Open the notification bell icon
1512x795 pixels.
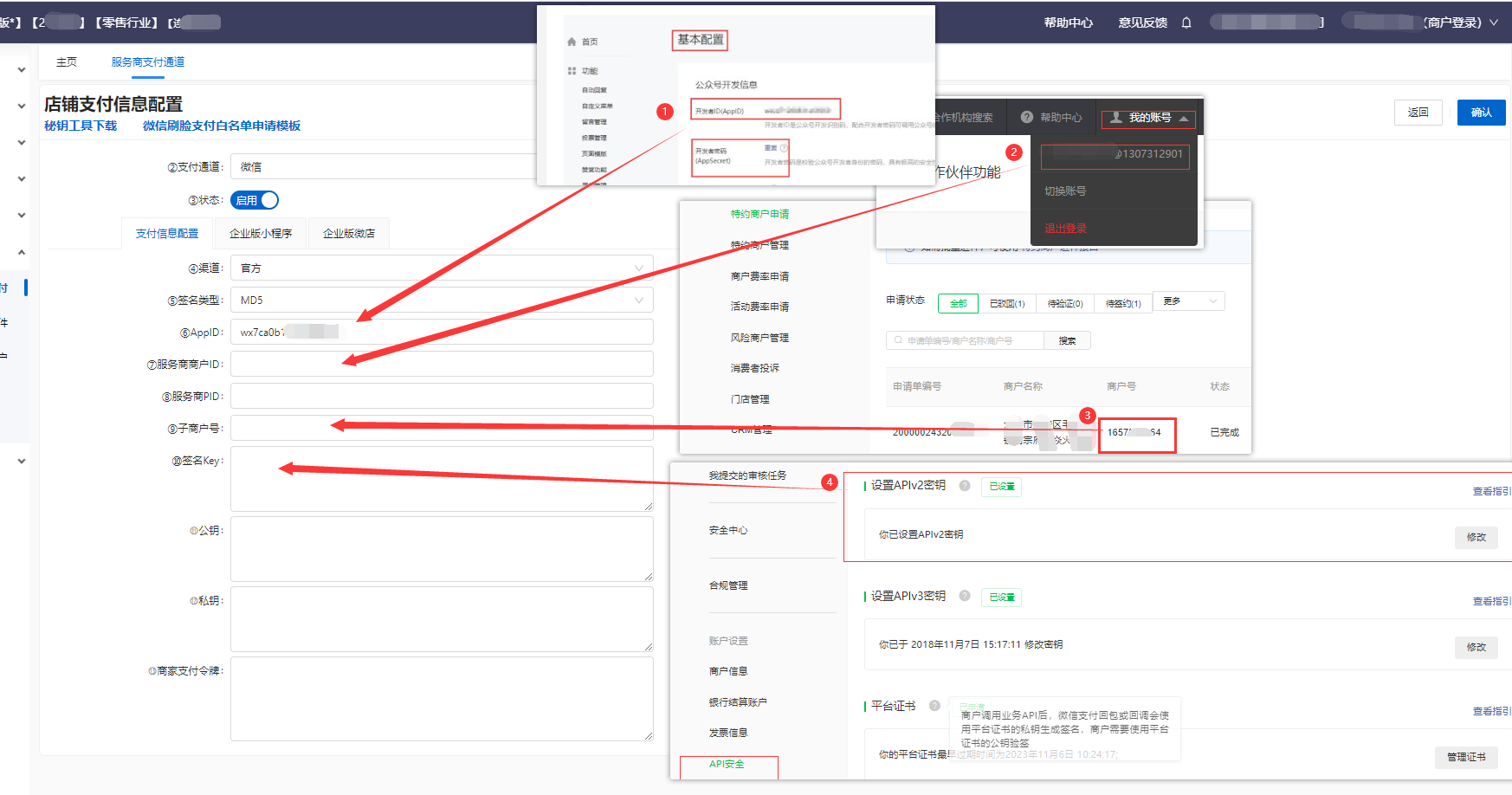coord(1186,23)
